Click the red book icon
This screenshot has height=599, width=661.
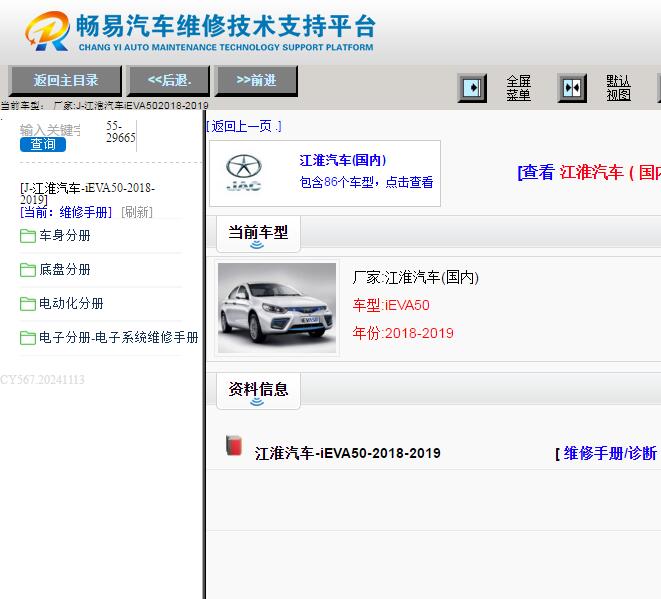click(x=234, y=446)
